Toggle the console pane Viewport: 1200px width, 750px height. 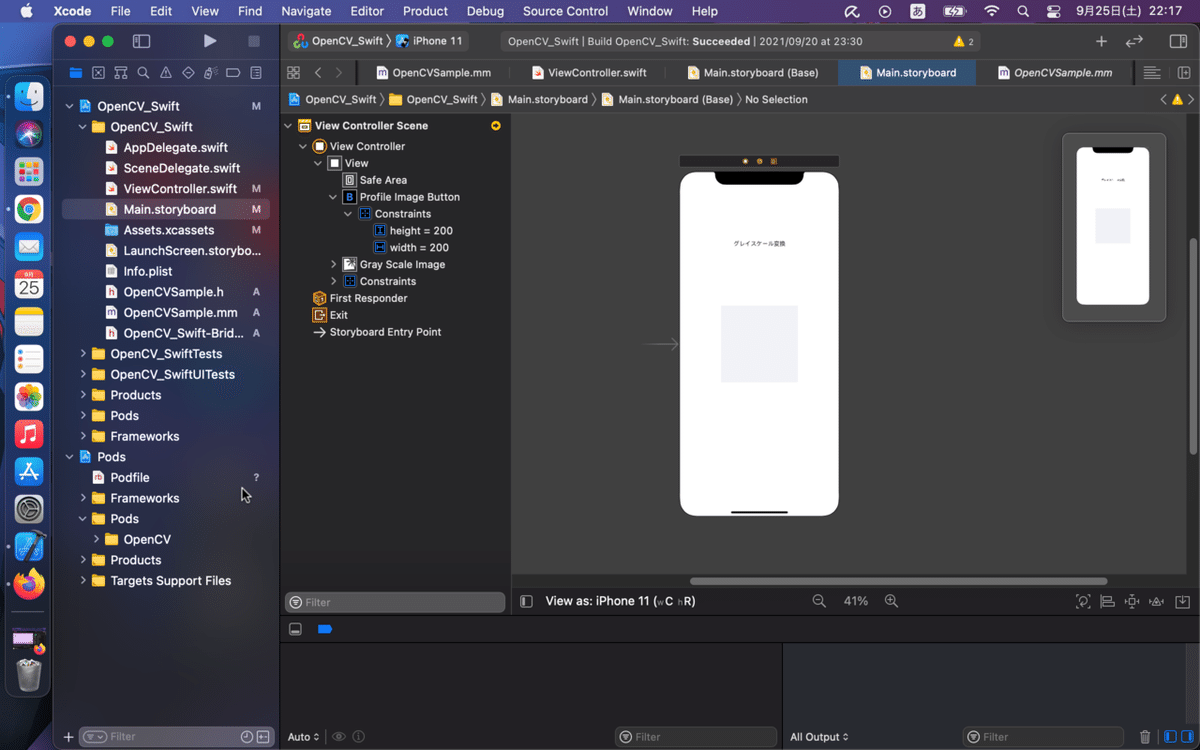pyautogui.click(x=1187, y=737)
